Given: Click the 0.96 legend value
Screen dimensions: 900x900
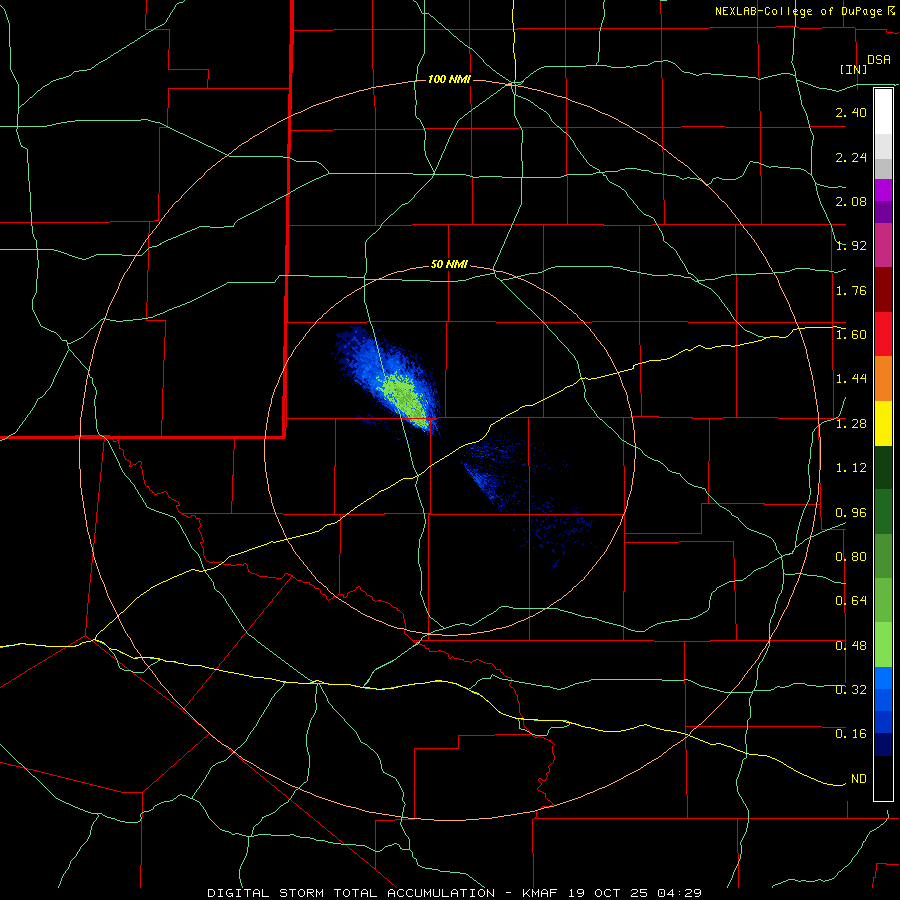Looking at the screenshot, I should (x=851, y=513).
